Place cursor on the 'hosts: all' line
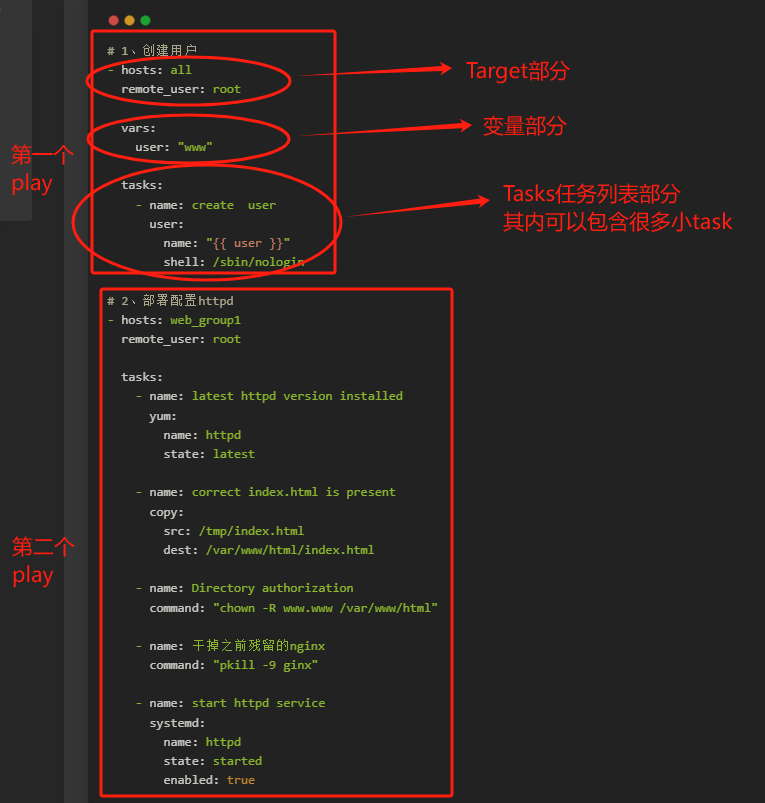The image size is (765, 803). (x=156, y=70)
